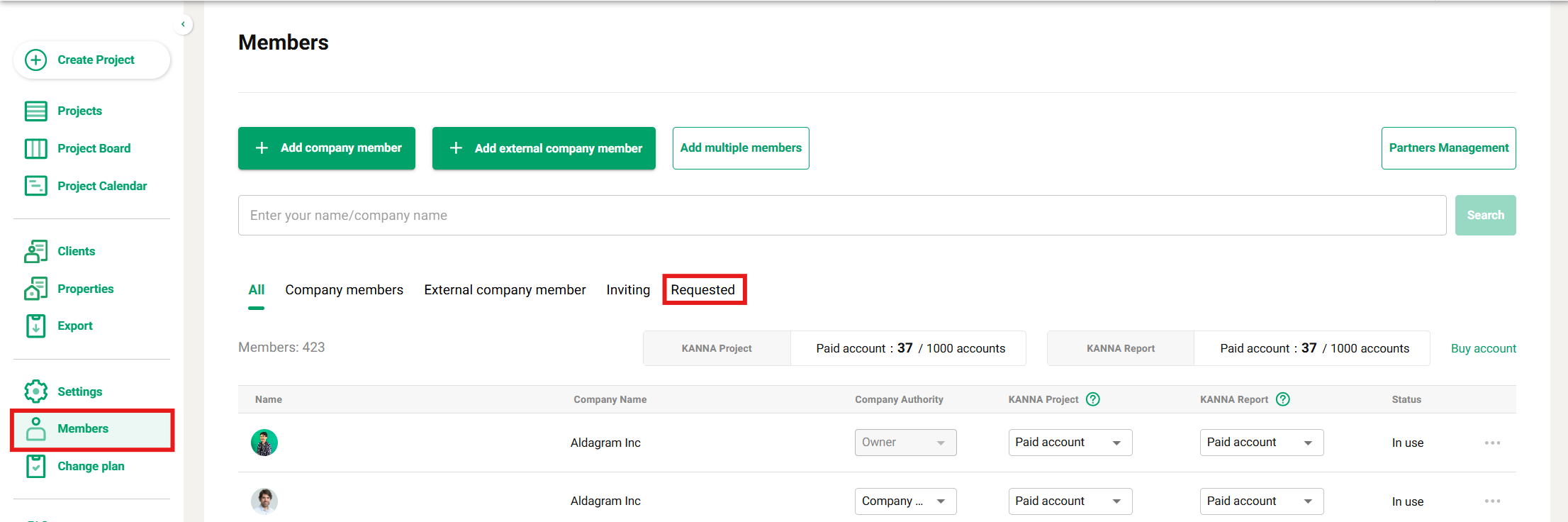Screen dimensions: 1568x522
Task: Click the Export sidebar icon
Action: [x=36, y=326]
